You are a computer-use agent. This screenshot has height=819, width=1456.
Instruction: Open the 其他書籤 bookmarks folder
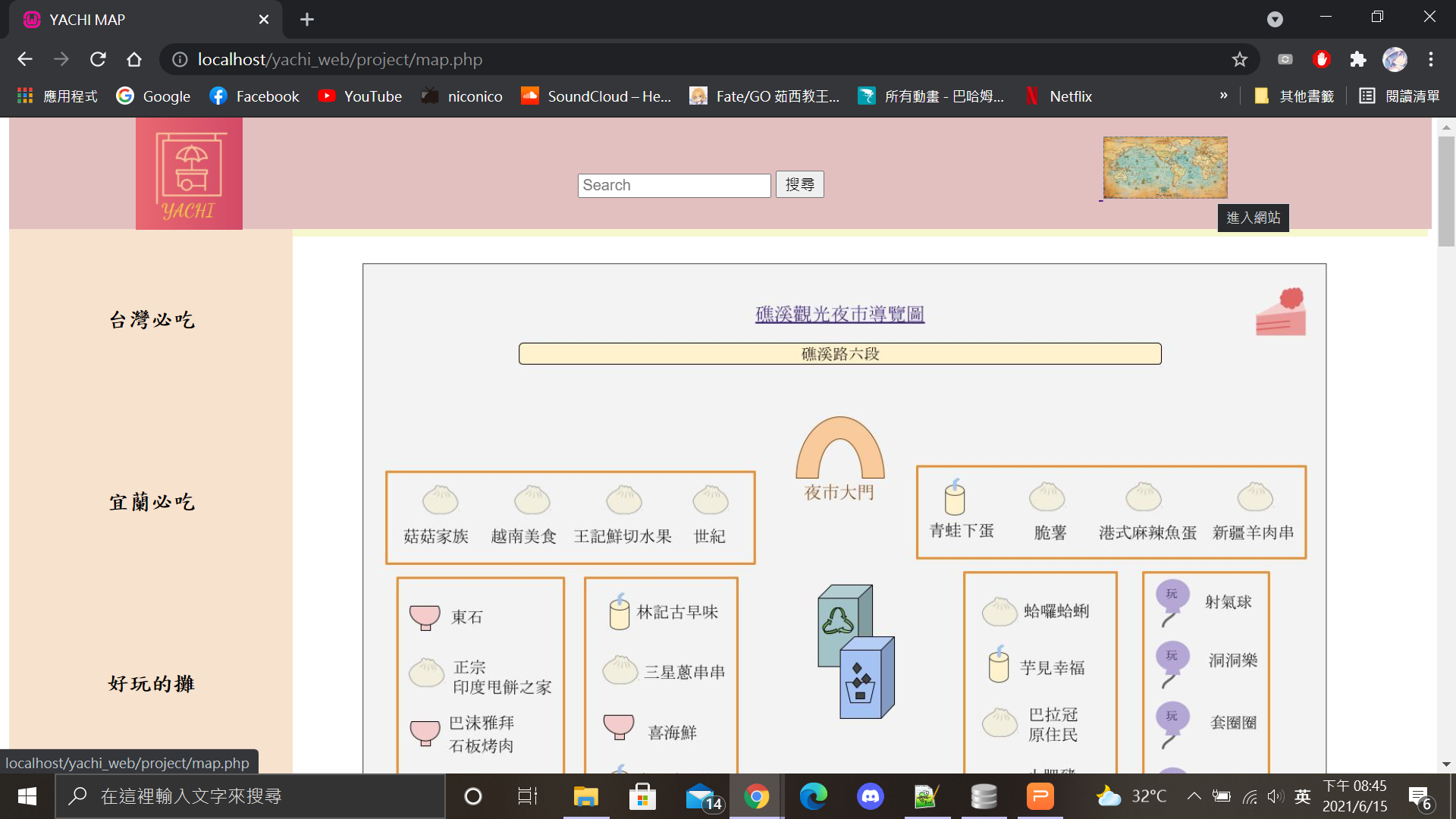tap(1294, 96)
